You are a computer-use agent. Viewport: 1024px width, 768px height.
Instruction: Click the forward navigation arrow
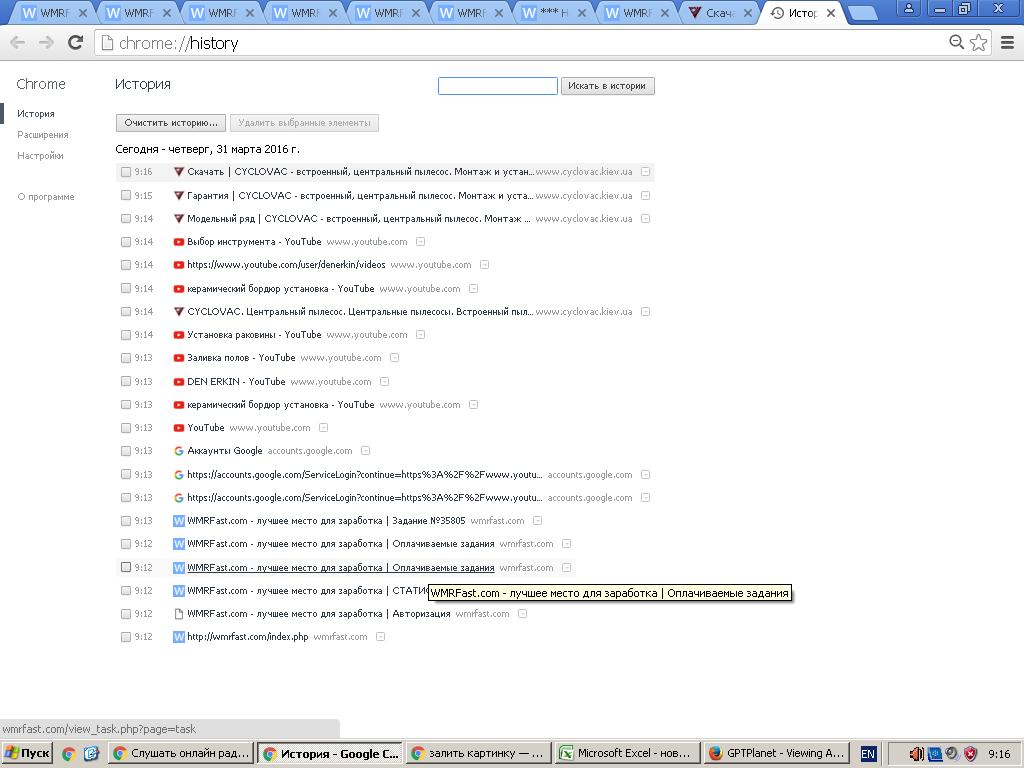(x=46, y=42)
